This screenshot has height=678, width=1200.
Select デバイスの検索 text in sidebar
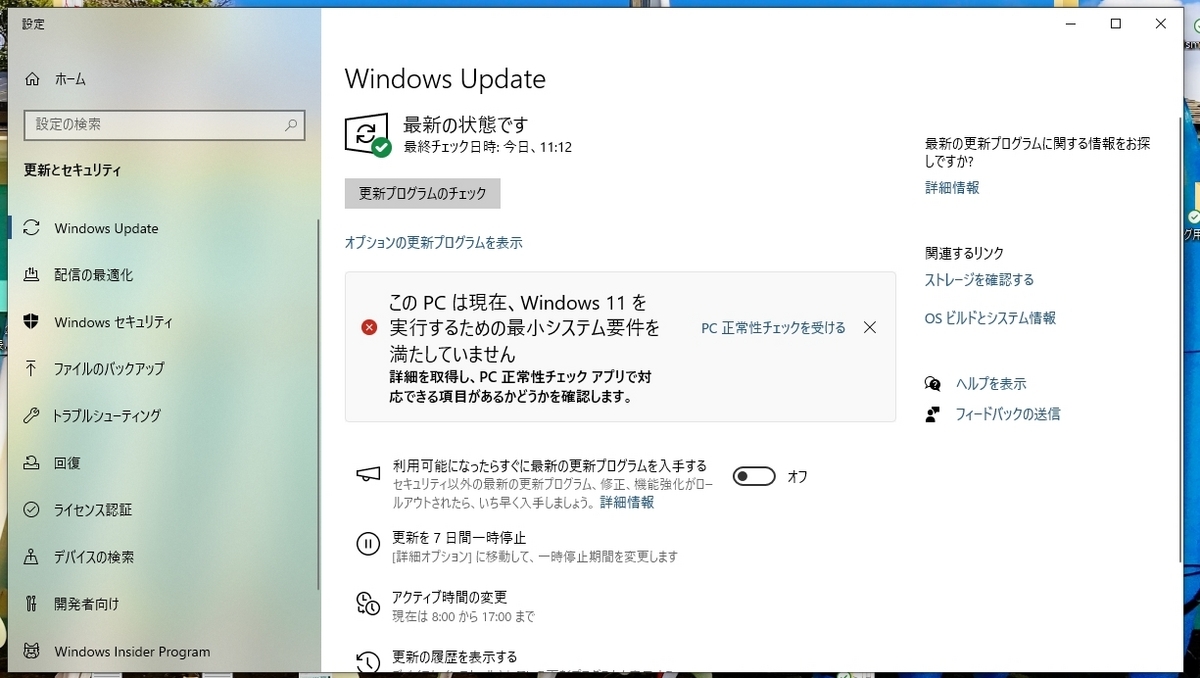(94, 557)
